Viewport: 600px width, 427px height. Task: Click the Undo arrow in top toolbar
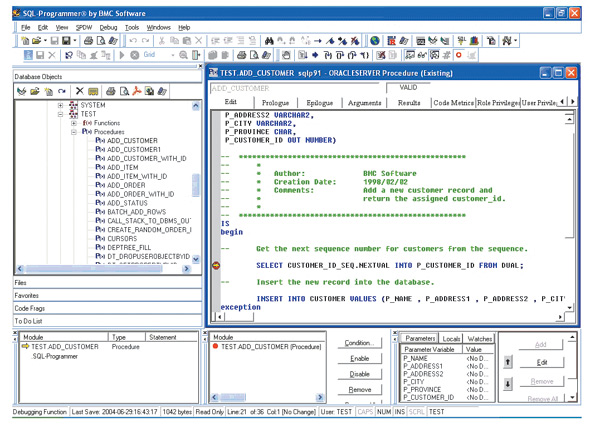point(133,41)
